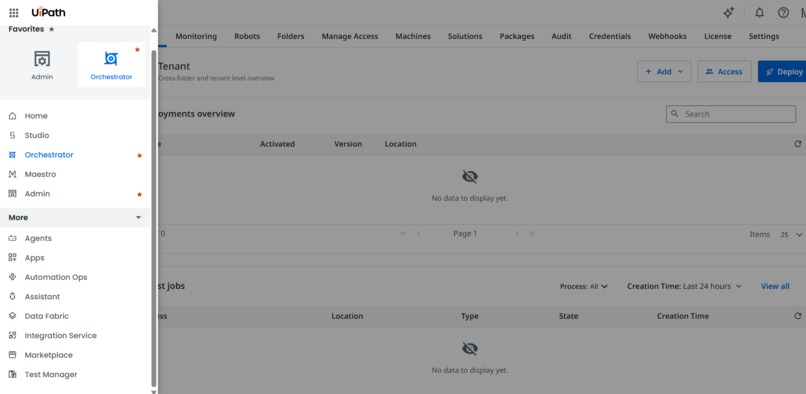Refresh the deployments overview table

tap(797, 144)
